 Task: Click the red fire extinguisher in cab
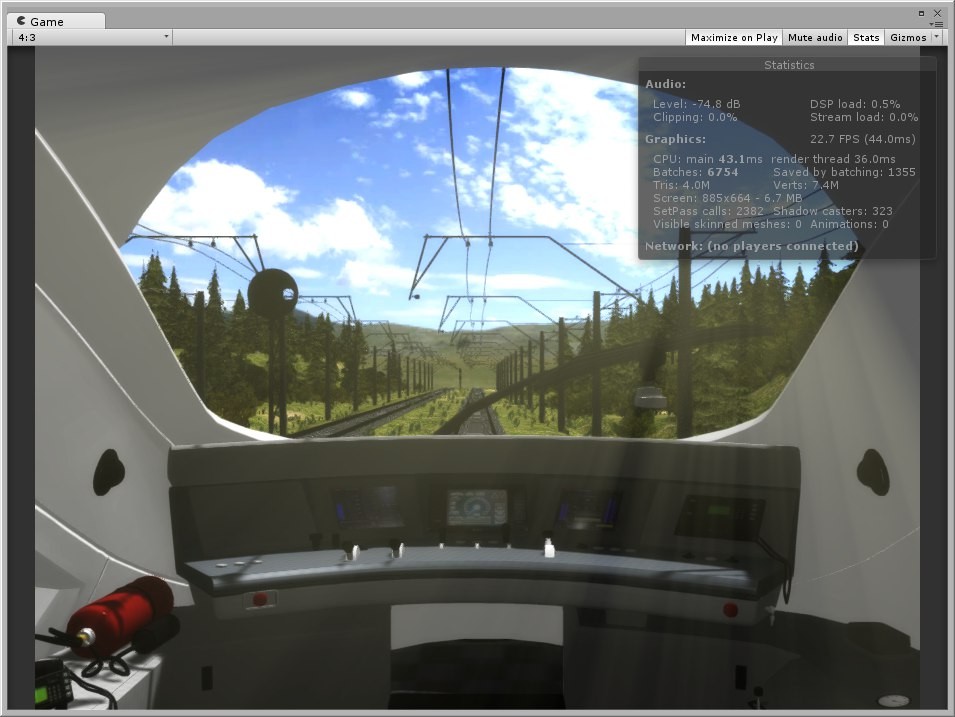(x=119, y=617)
